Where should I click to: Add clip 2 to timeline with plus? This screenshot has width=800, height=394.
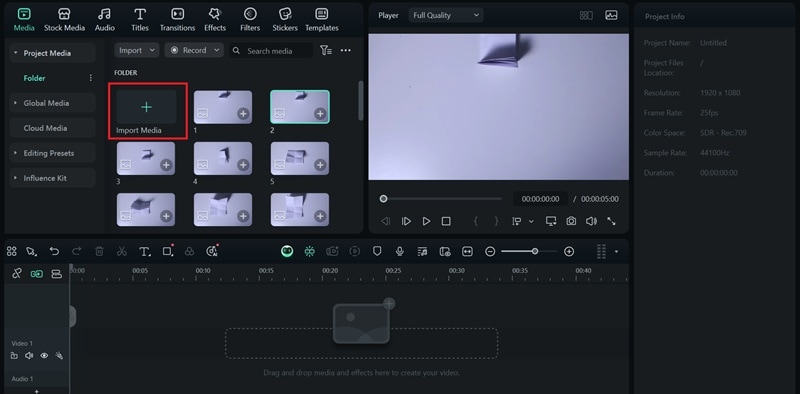pos(320,114)
